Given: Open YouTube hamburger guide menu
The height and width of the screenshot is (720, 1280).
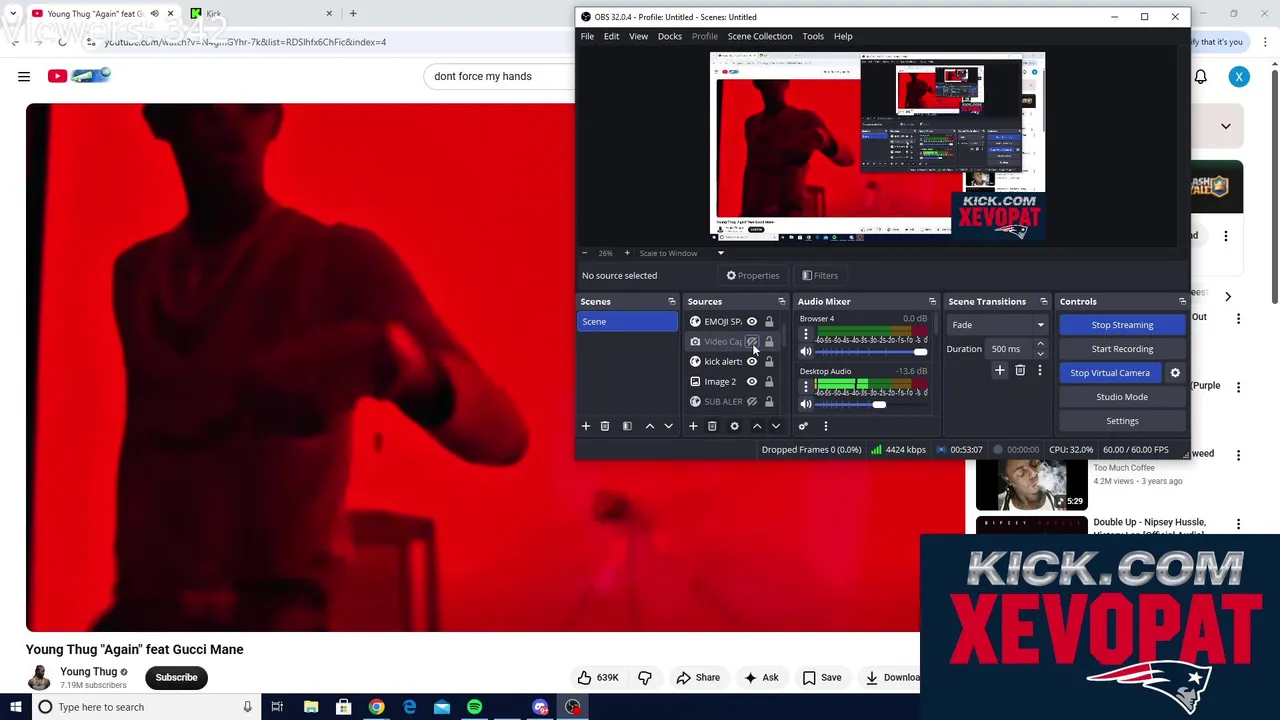Looking at the screenshot, I should 24,76.
